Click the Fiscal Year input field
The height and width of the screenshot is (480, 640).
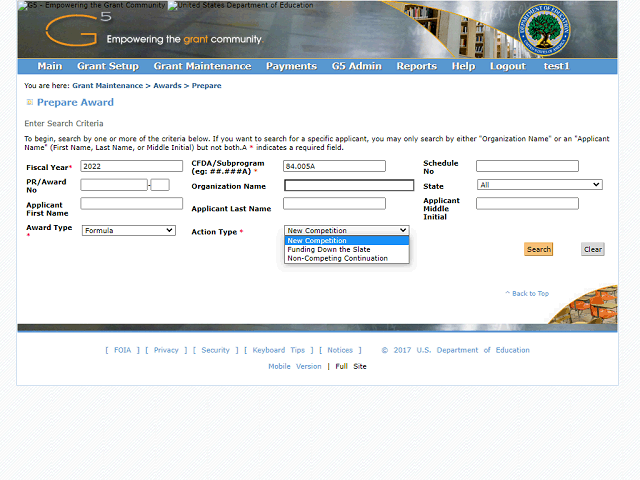click(x=131, y=166)
